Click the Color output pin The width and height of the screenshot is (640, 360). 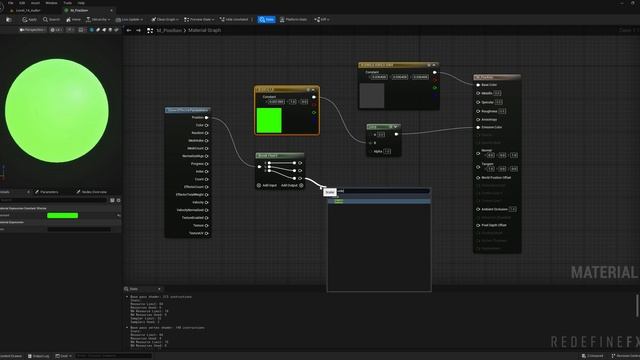(x=207, y=125)
